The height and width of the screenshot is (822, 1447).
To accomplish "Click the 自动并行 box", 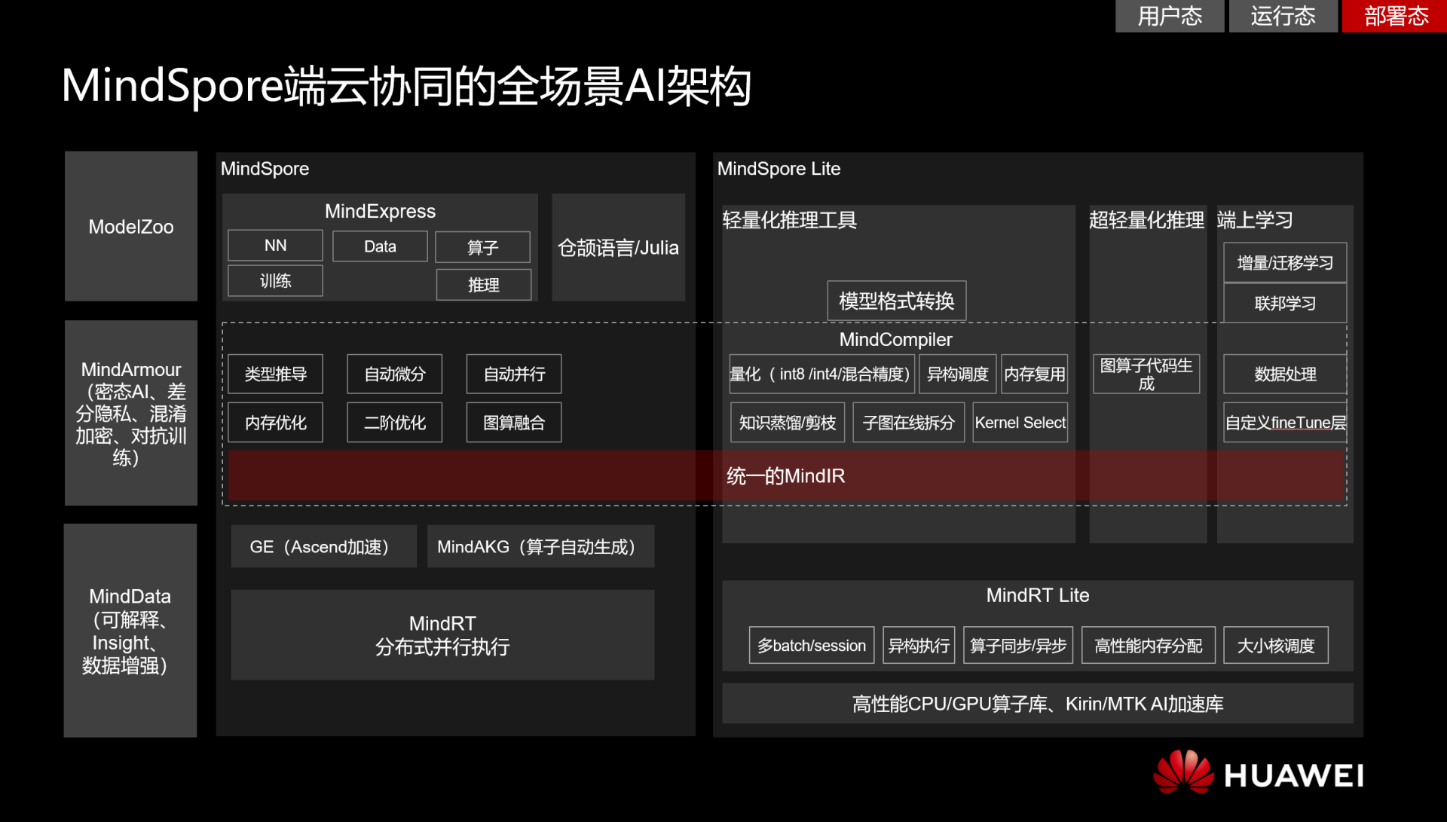I will tap(514, 374).
